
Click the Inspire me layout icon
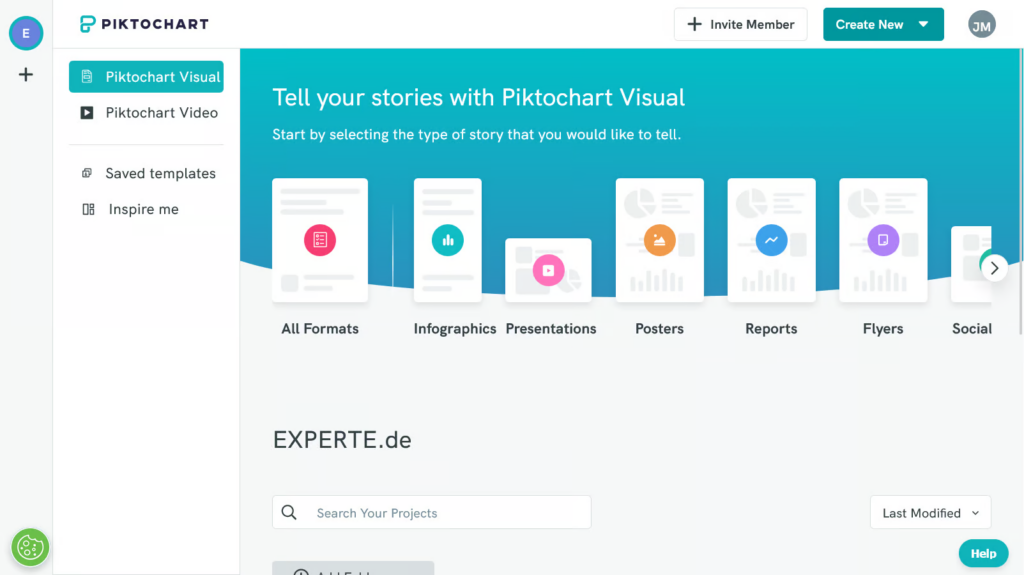click(x=88, y=209)
